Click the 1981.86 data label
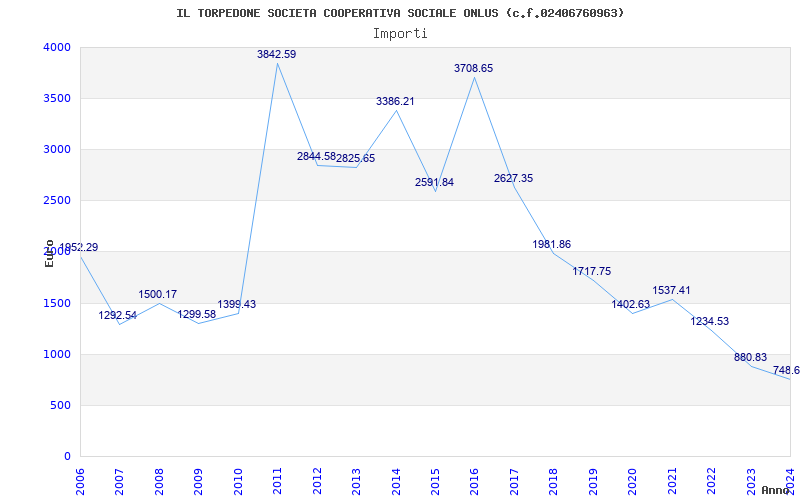The height and width of the screenshot is (500, 800). point(552,244)
